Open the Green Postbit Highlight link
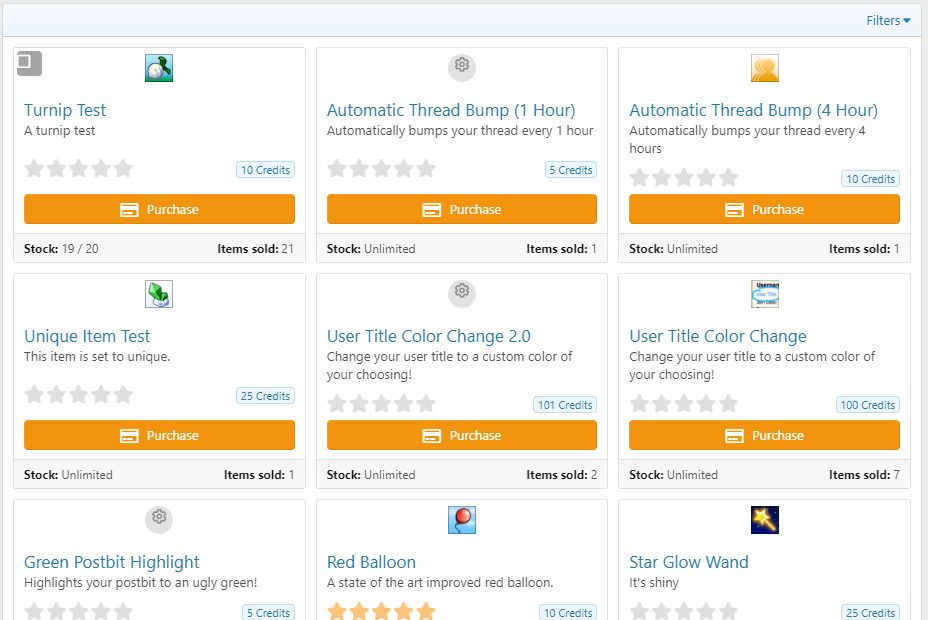928x620 pixels. (x=111, y=562)
